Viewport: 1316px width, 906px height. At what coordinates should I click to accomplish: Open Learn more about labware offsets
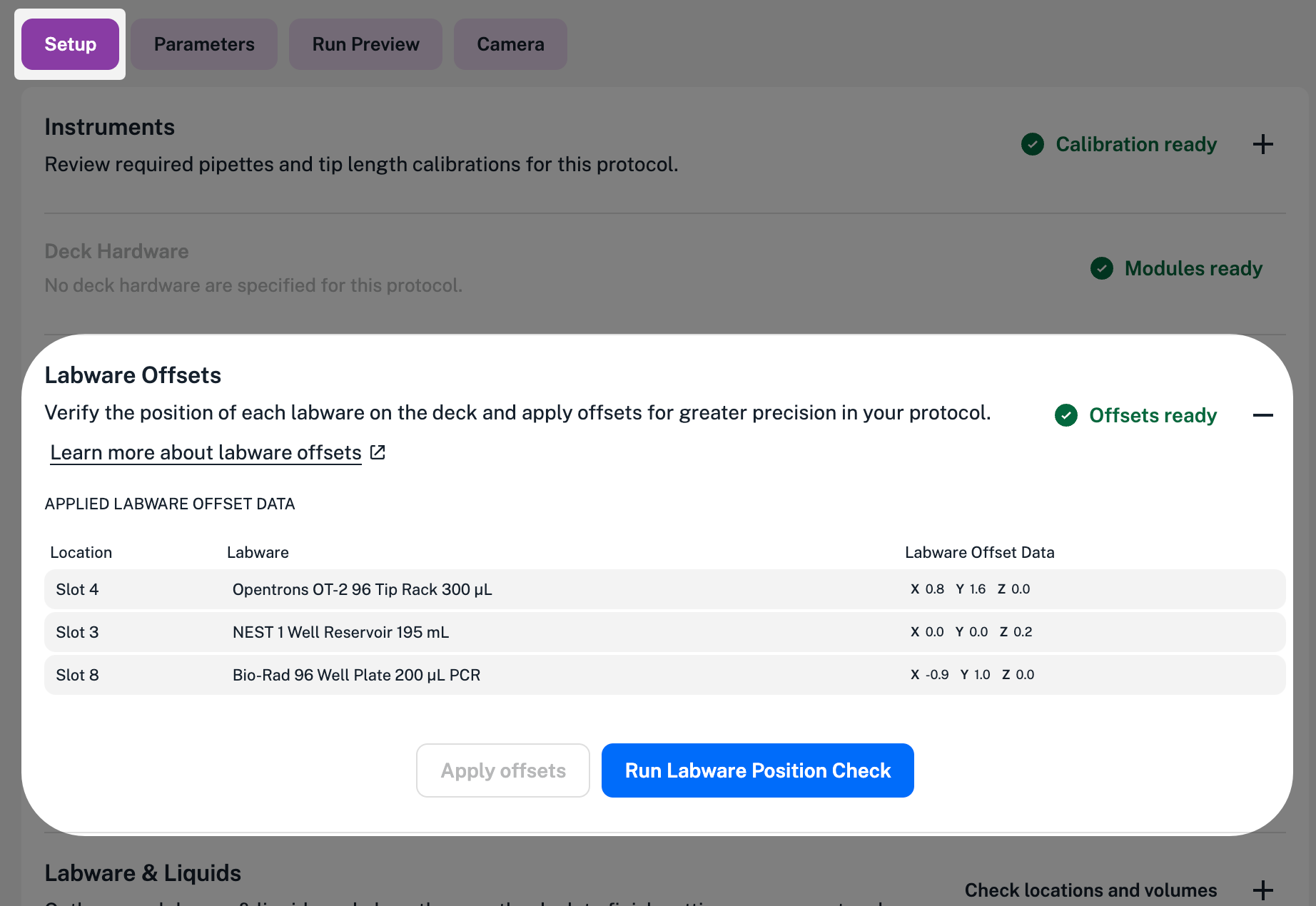tap(206, 452)
